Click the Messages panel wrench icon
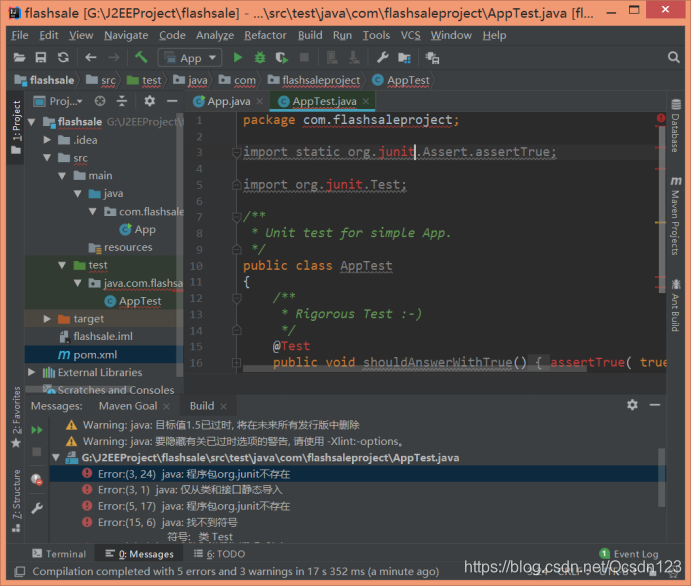Image resolution: width=692 pixels, height=586 pixels. click(37, 508)
